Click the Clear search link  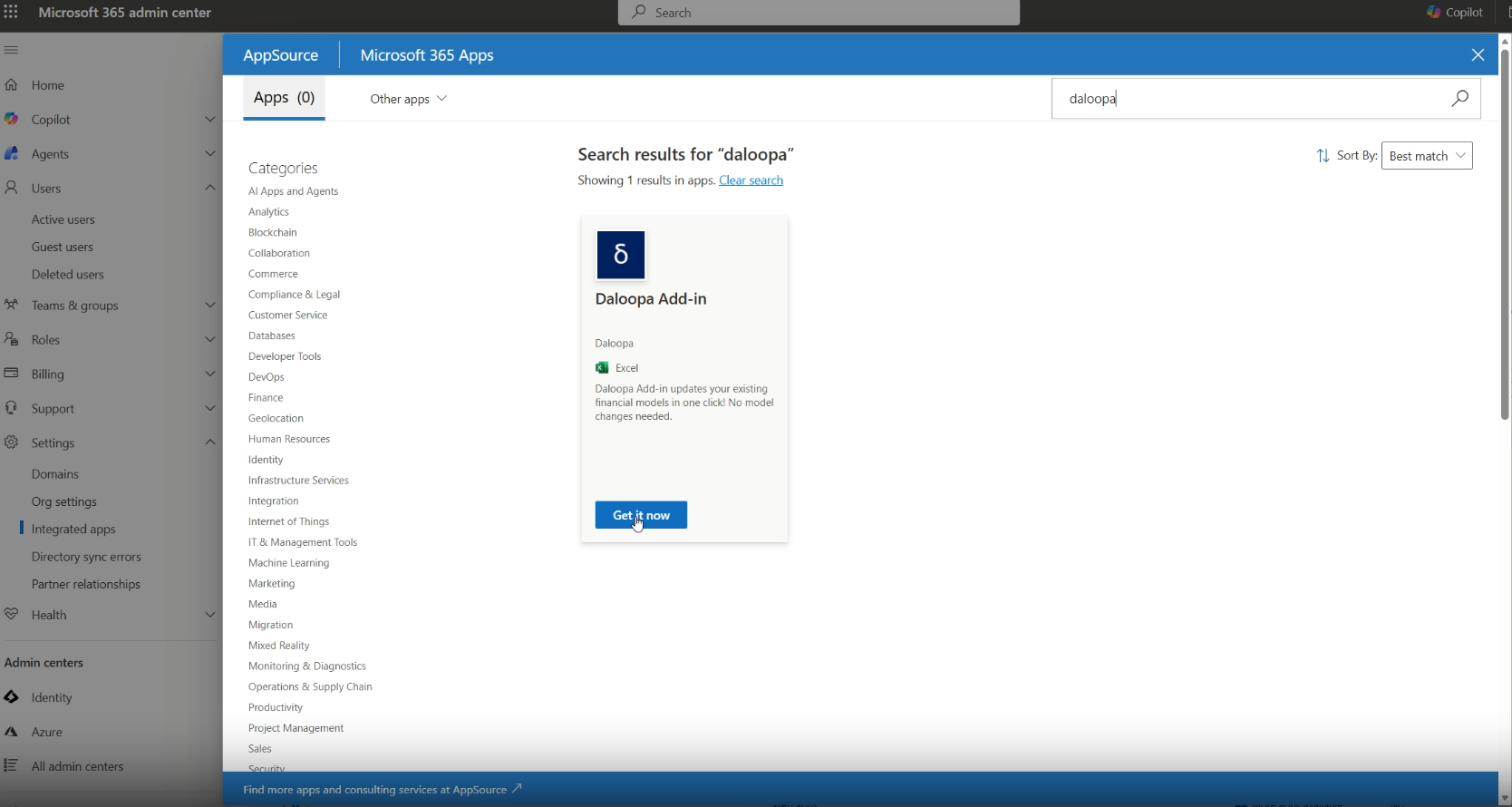751,180
